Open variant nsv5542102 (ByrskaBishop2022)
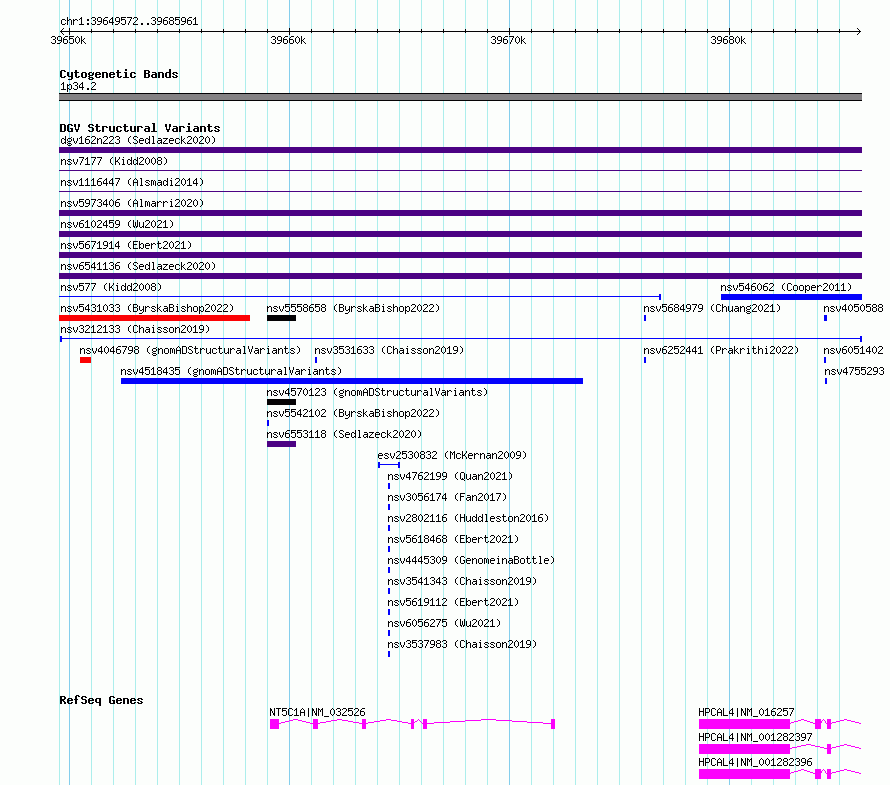Image resolution: width=890 pixels, height=785 pixels. pos(353,413)
